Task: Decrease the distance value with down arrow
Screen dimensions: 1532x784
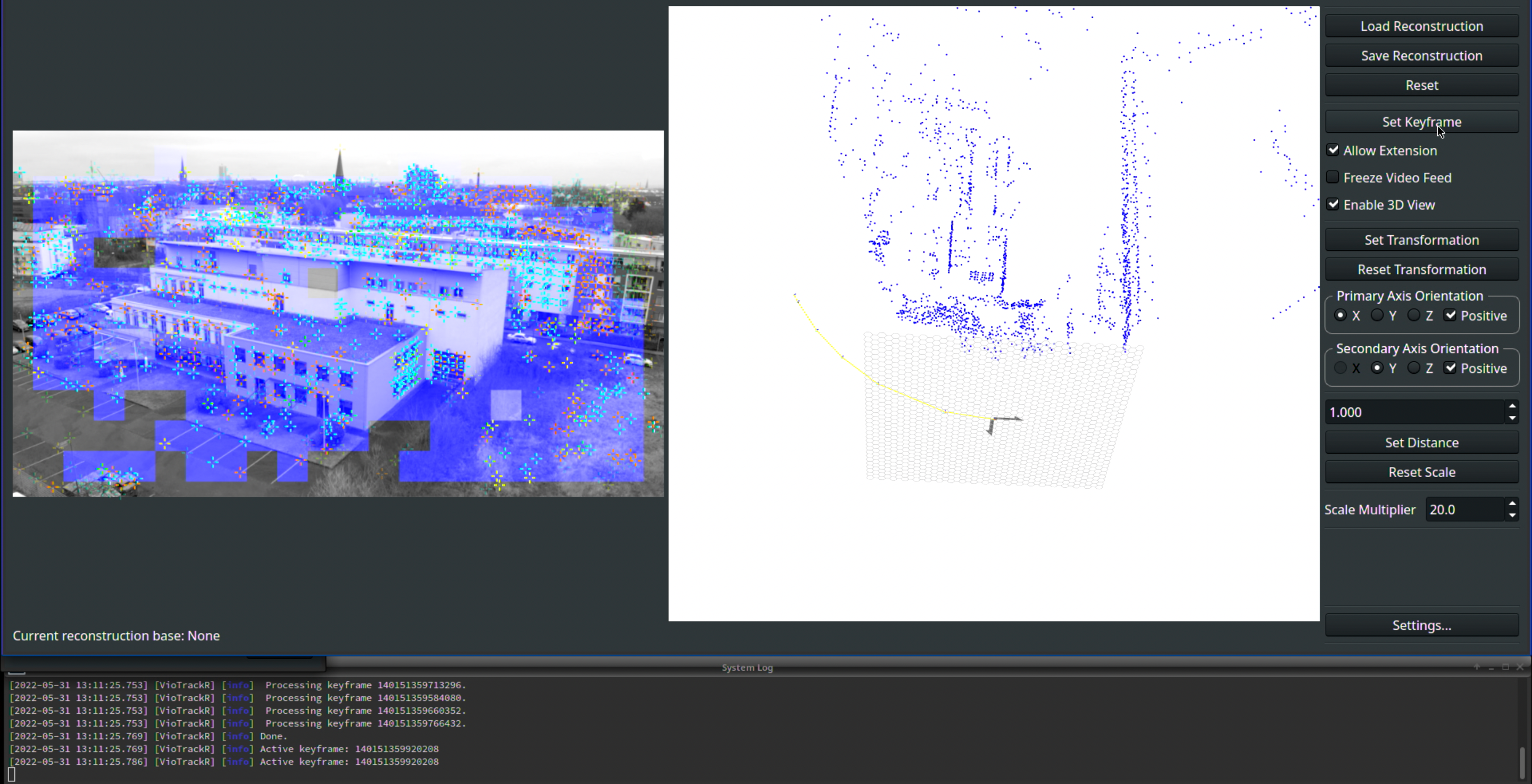Action: (x=1512, y=418)
